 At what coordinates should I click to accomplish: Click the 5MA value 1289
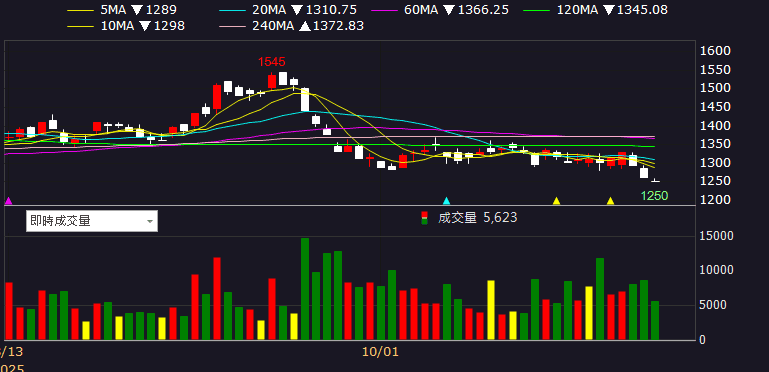162,10
